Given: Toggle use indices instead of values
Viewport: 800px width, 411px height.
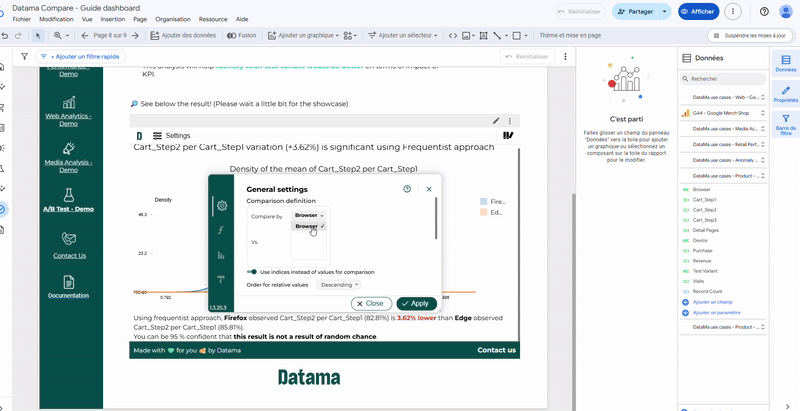Looking at the screenshot, I should pyautogui.click(x=252, y=272).
